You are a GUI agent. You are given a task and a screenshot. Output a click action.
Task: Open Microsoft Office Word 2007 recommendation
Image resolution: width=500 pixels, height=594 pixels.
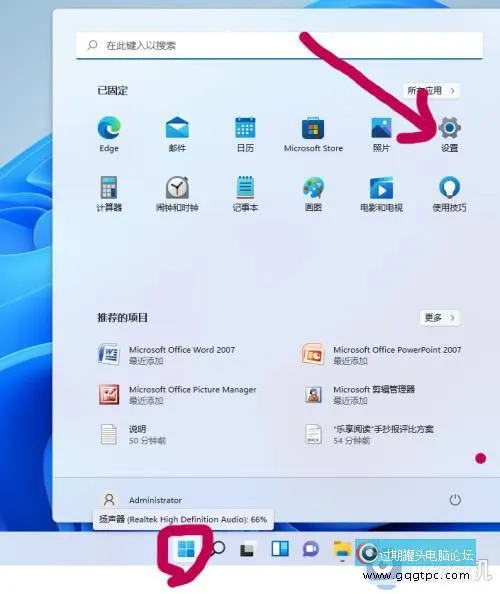167,354
